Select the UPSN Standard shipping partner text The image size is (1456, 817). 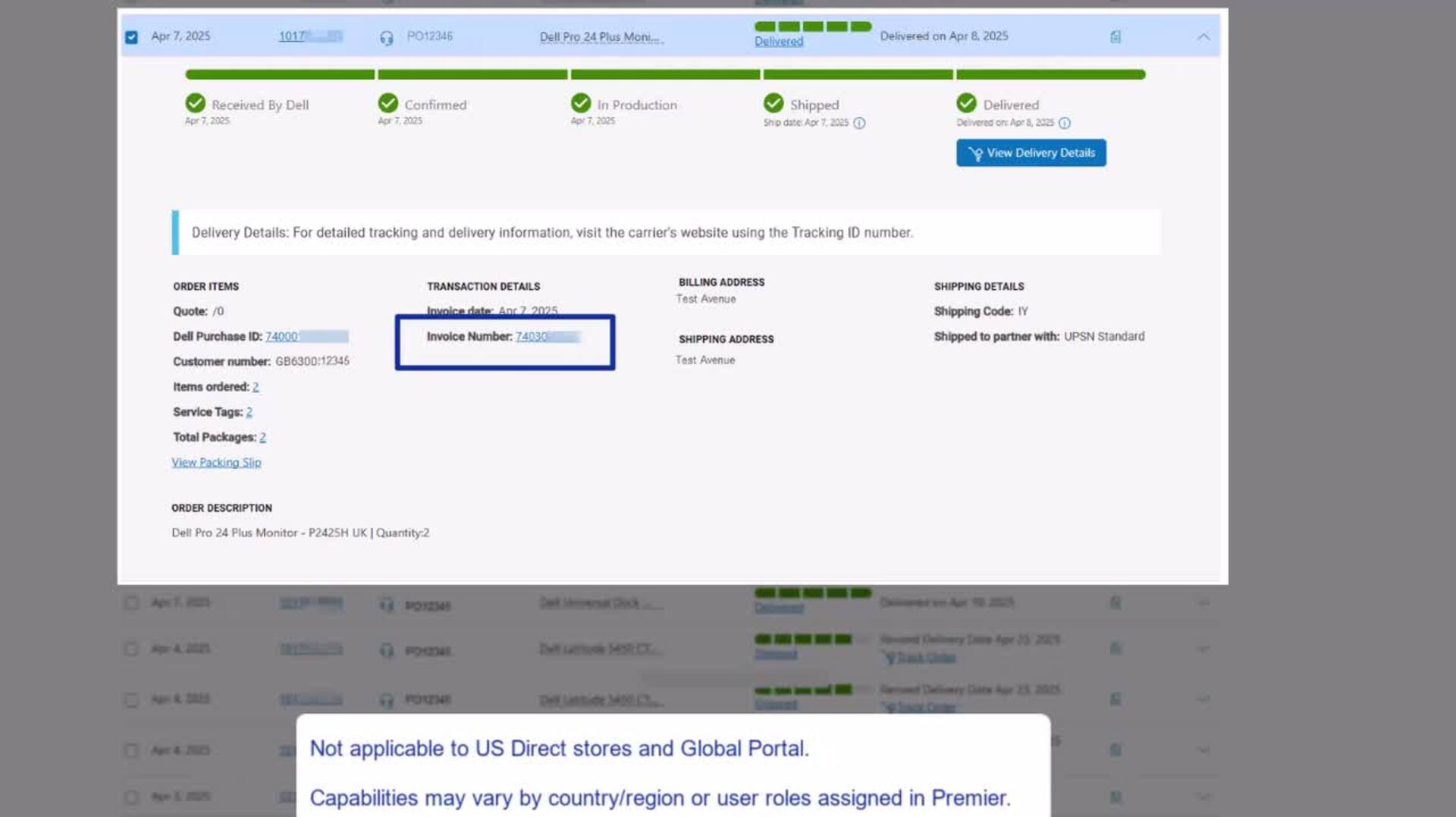click(x=1104, y=336)
